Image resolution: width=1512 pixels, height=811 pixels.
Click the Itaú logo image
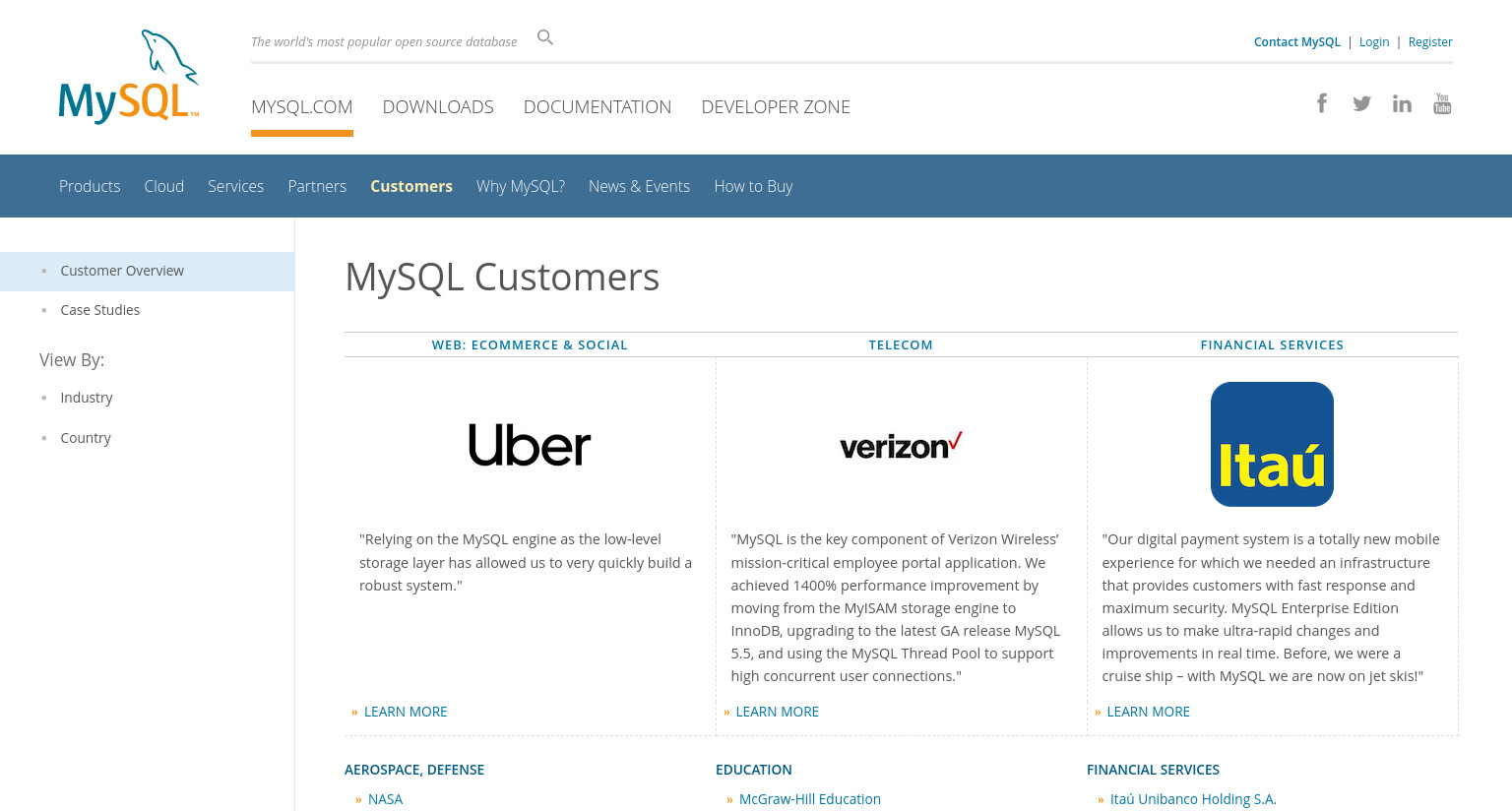tap(1272, 444)
